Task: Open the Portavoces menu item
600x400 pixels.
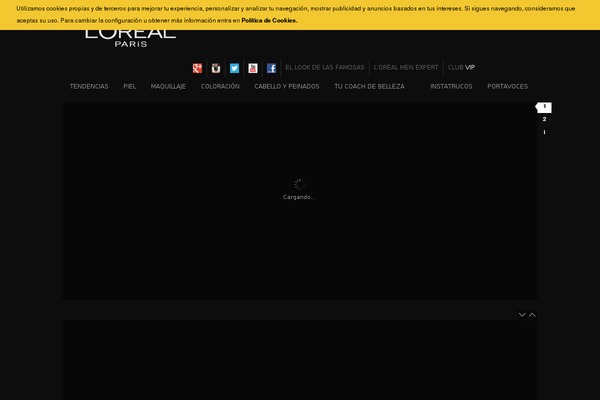Action: [507, 87]
